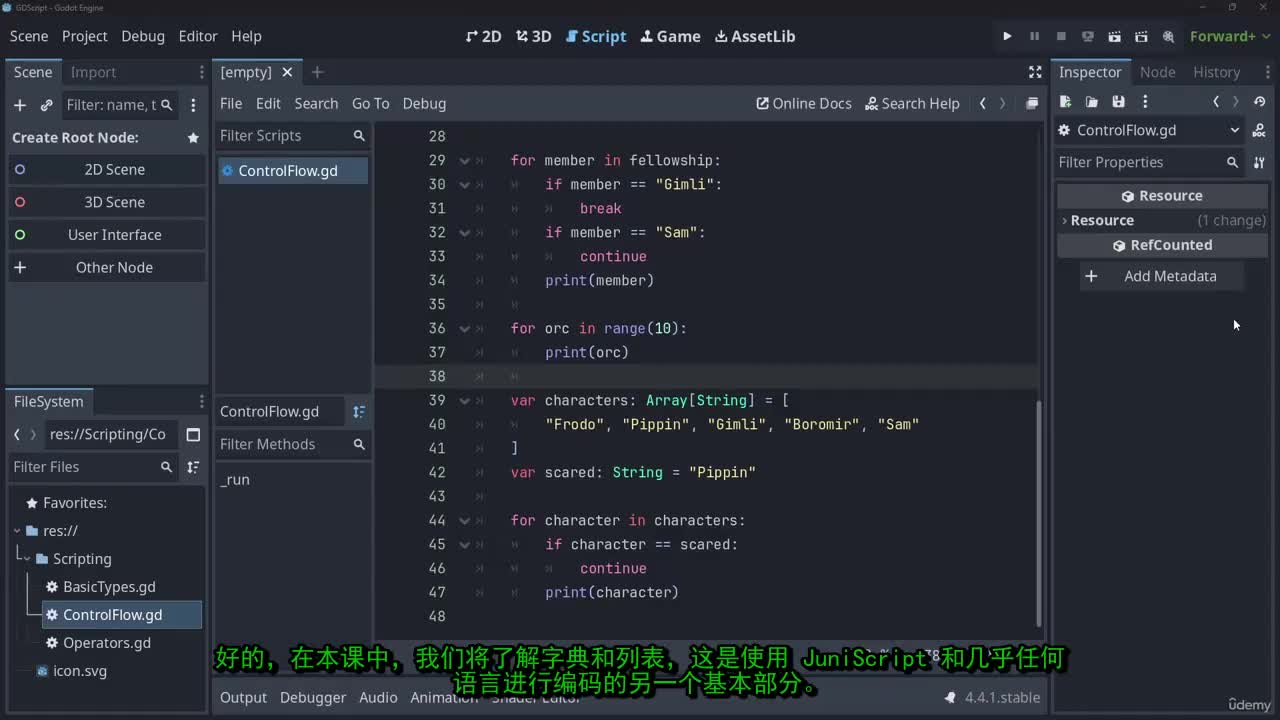Jump to the _run method
This screenshot has width=1280, height=720.
235,480
